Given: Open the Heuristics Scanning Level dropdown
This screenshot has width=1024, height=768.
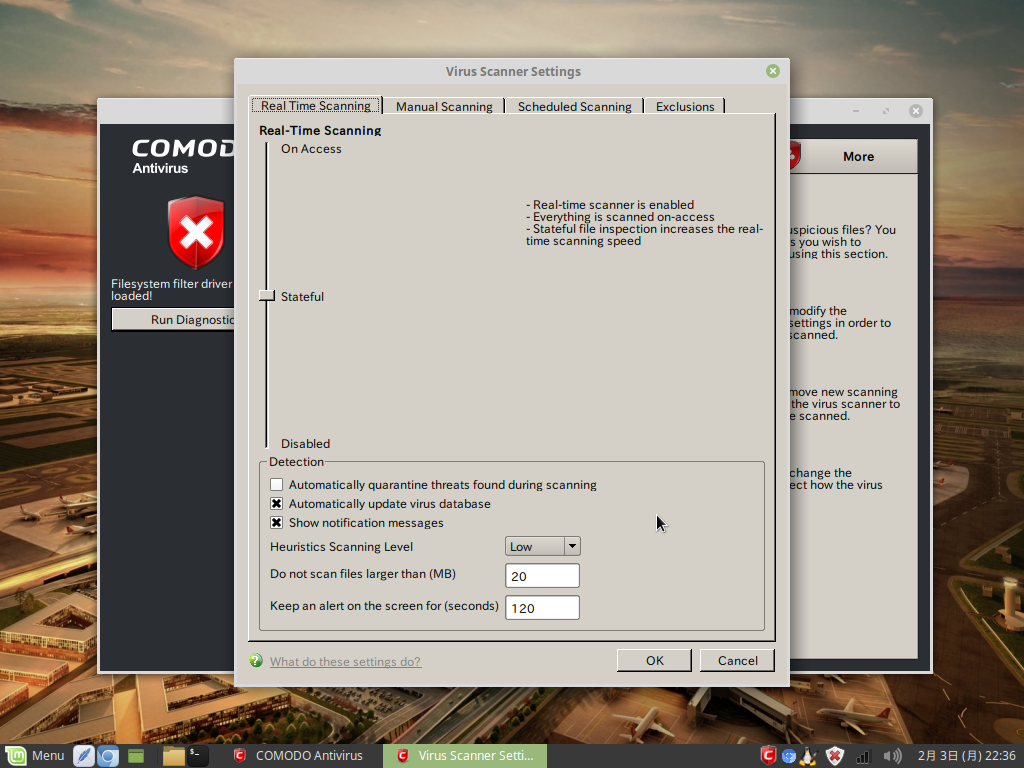Looking at the screenshot, I should (x=543, y=546).
